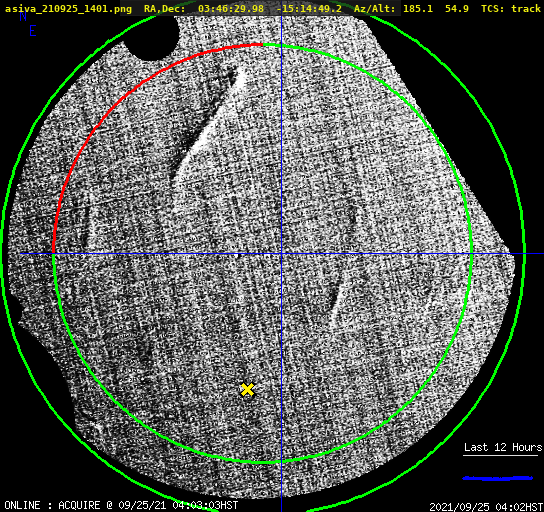Click the inner green circle at right crosshair intersection

click(x=472, y=254)
